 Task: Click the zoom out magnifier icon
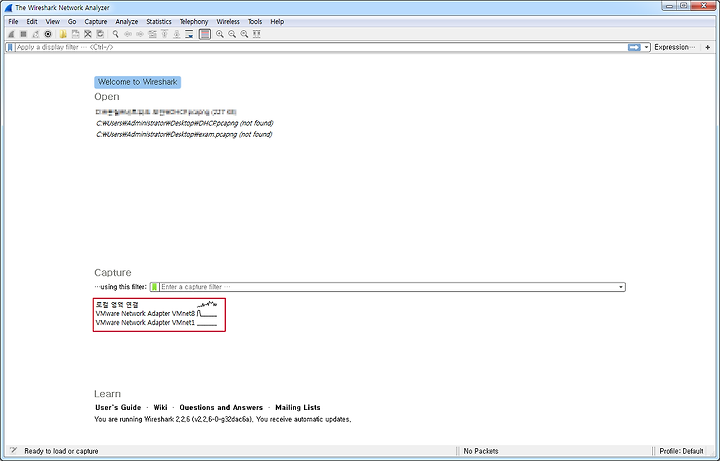[232, 34]
